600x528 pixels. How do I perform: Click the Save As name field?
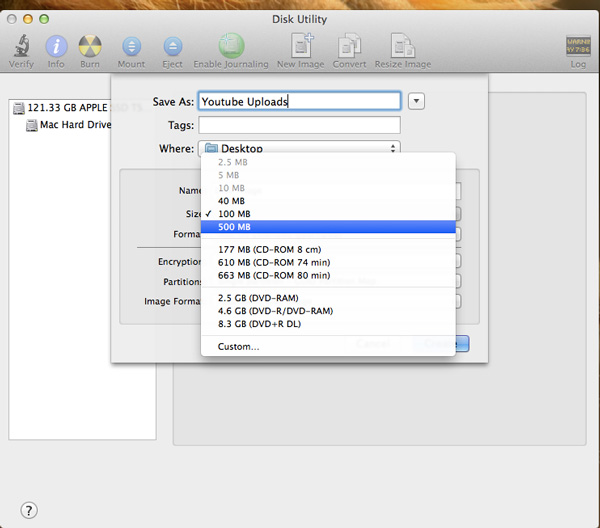299,101
